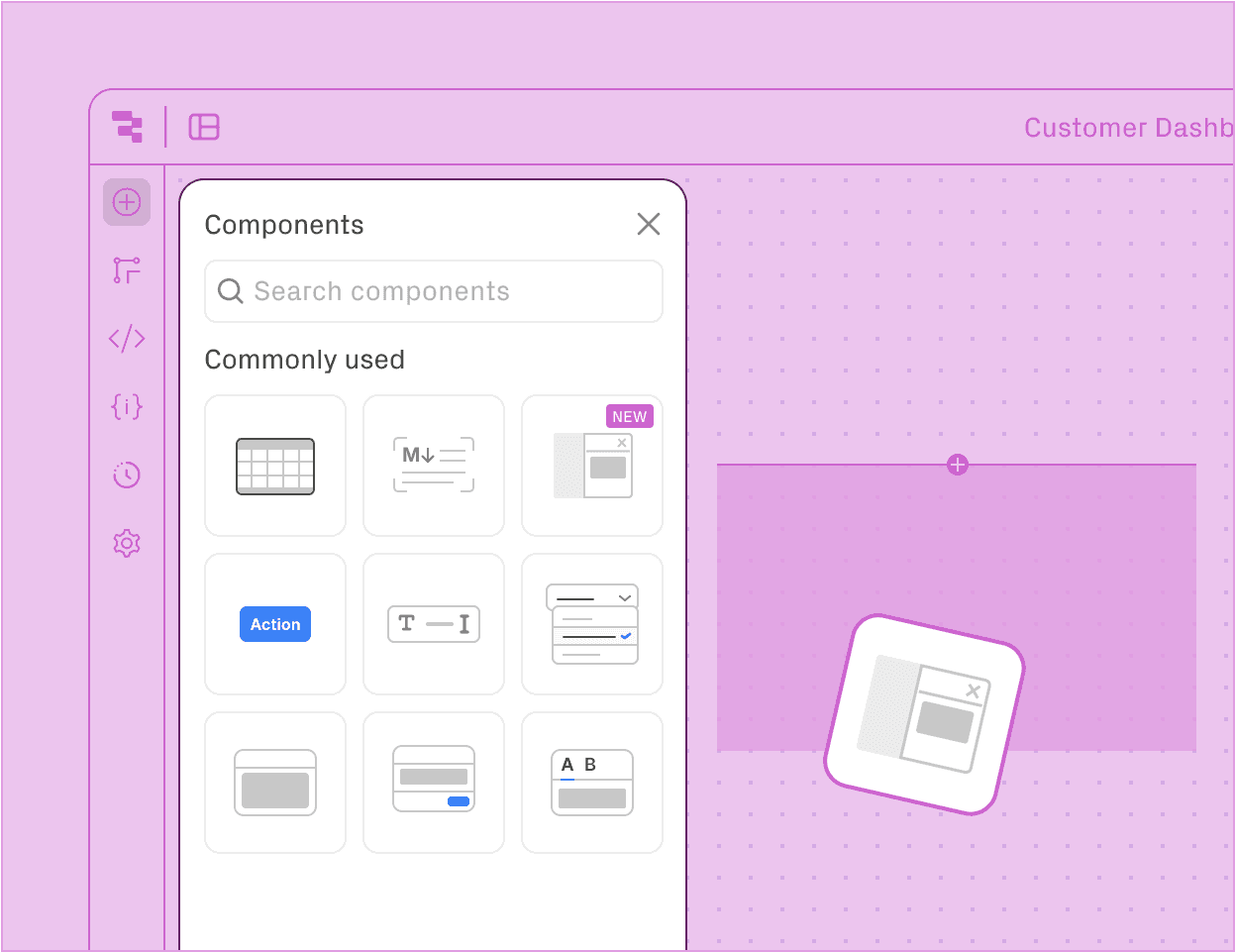The width and height of the screenshot is (1235, 952).
Task: Choose the Modal component marked NEW
Action: coord(591,466)
